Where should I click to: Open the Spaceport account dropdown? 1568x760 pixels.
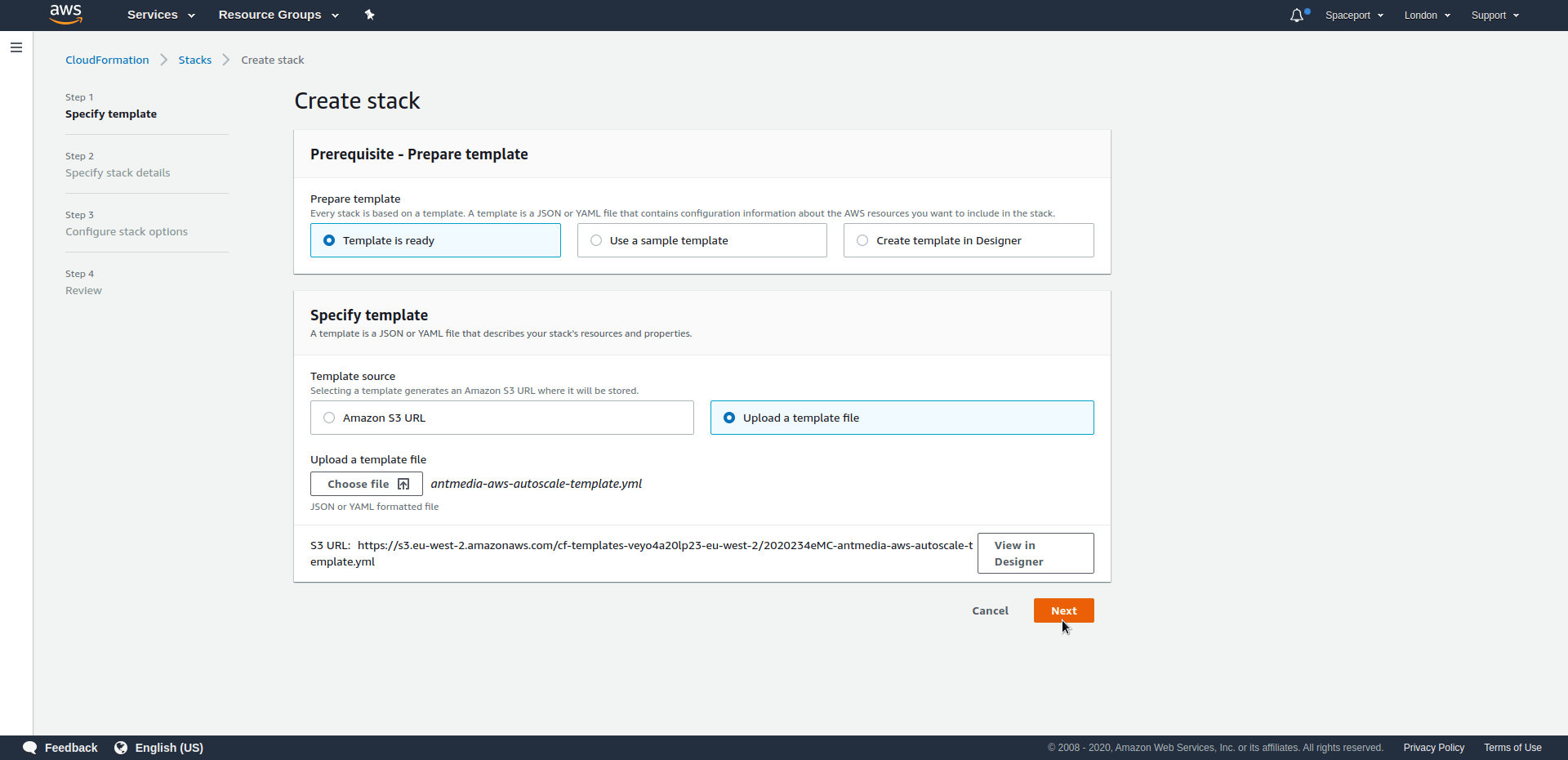[x=1354, y=16]
